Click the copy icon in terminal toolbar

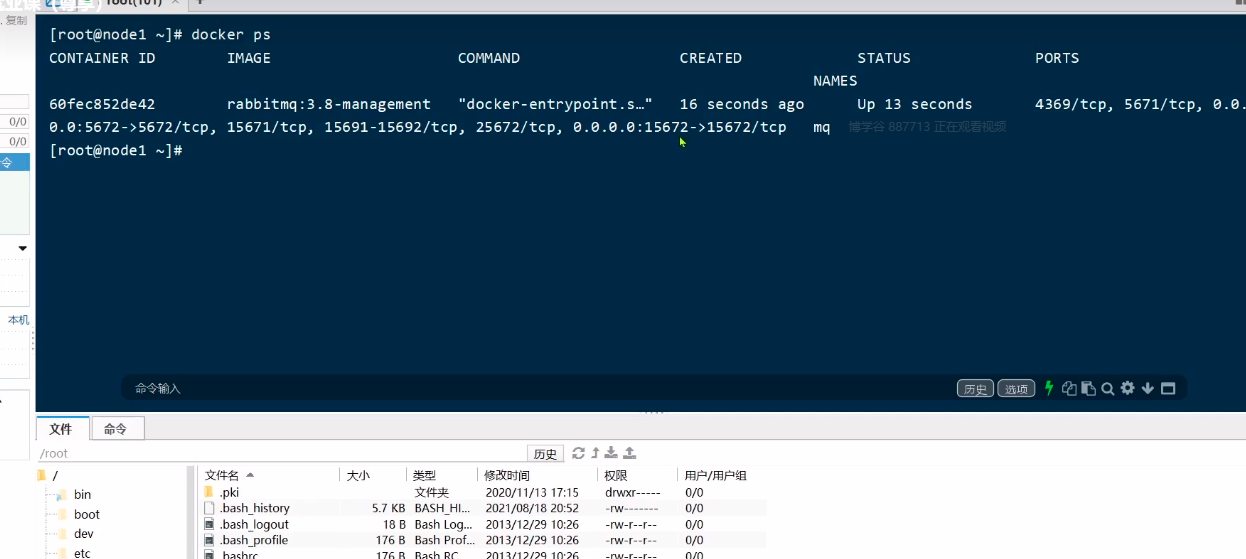[x=1069, y=388]
